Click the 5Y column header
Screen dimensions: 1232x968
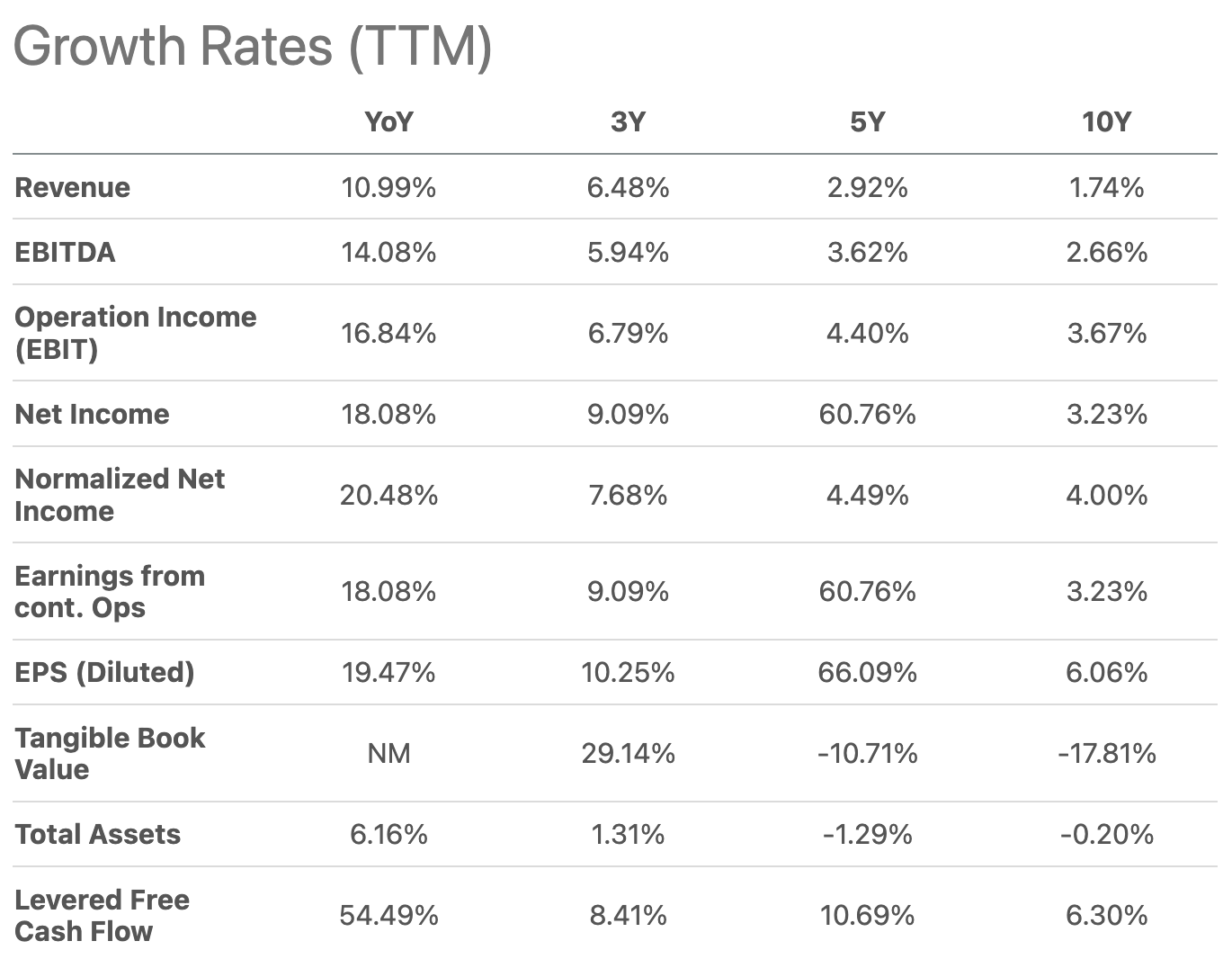(867, 121)
